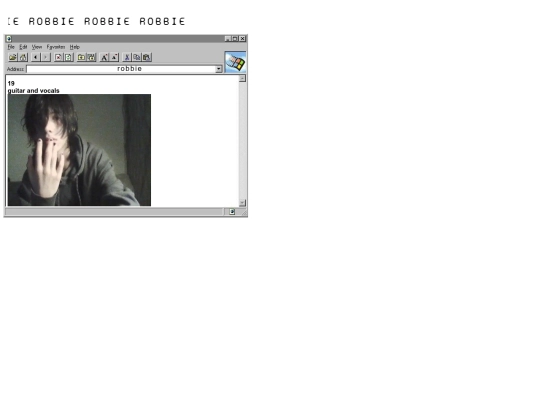Go back with the left arrow button
The image size is (540, 405).
pos(36,57)
